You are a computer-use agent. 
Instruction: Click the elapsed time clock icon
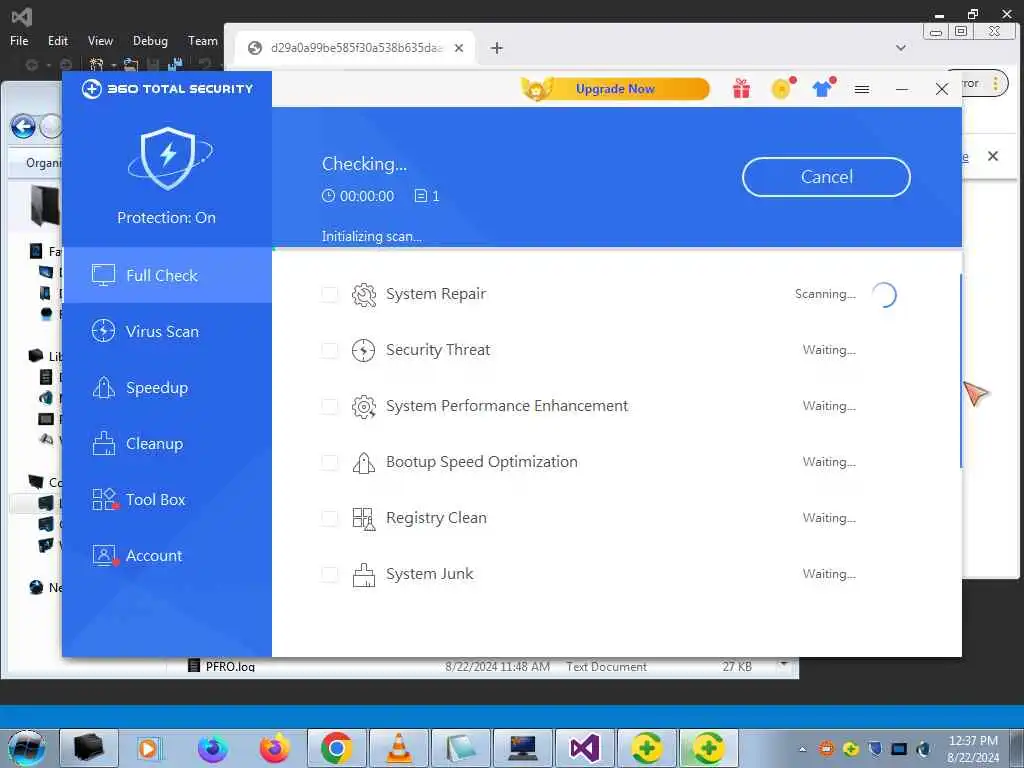point(328,195)
